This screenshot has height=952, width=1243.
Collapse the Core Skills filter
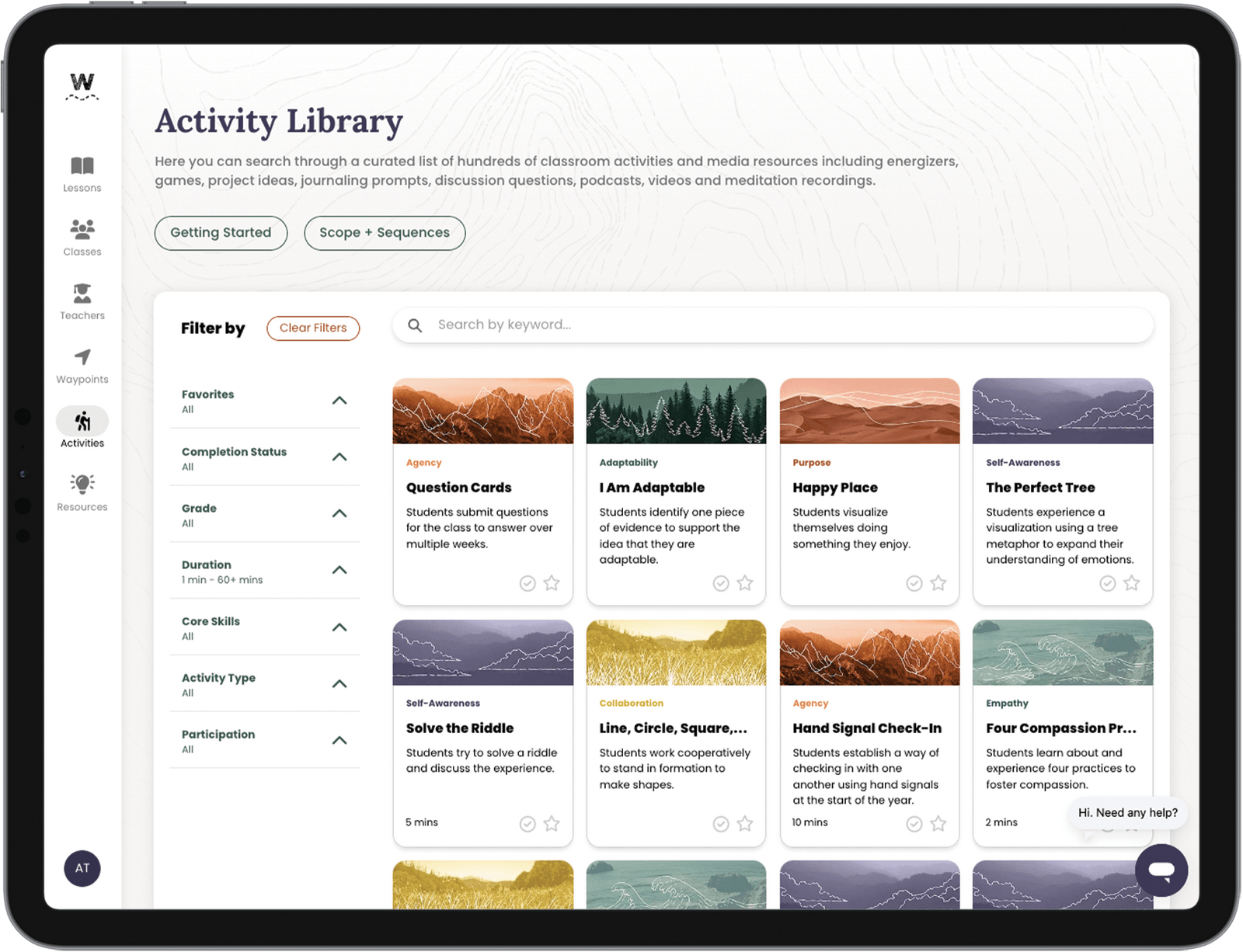click(x=339, y=627)
